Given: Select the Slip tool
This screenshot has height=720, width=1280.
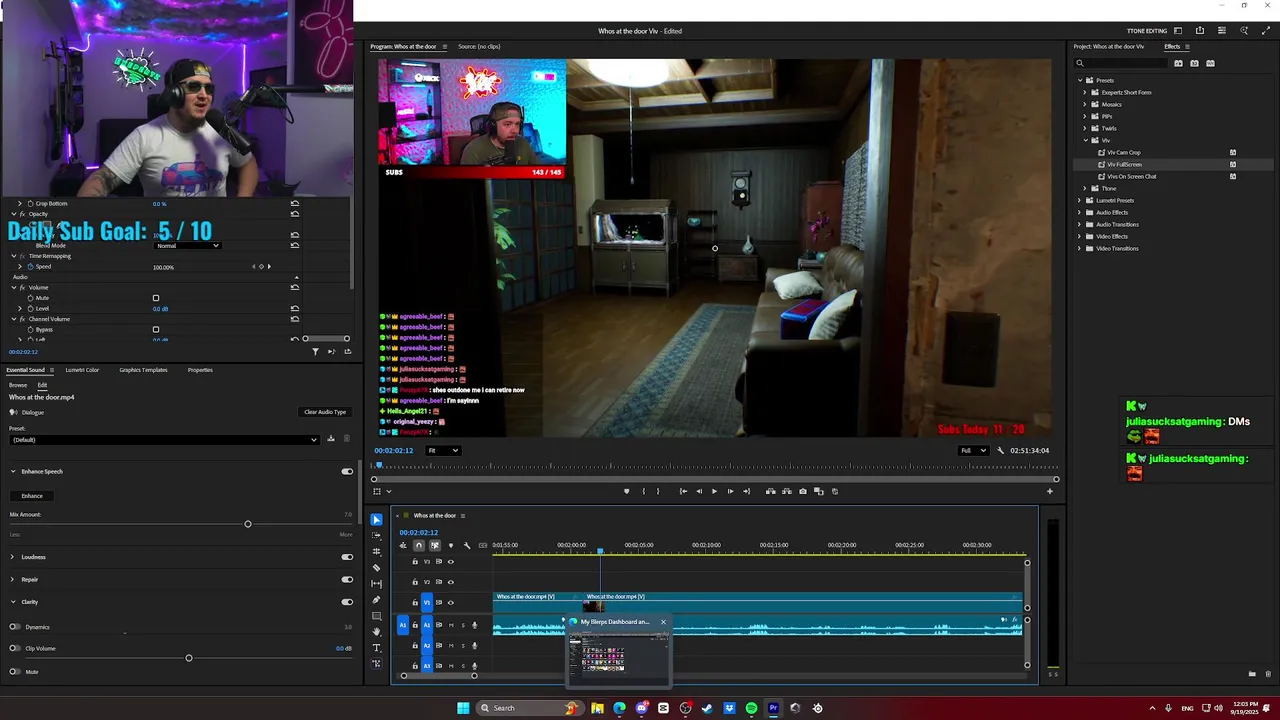Looking at the screenshot, I should pos(376,584).
